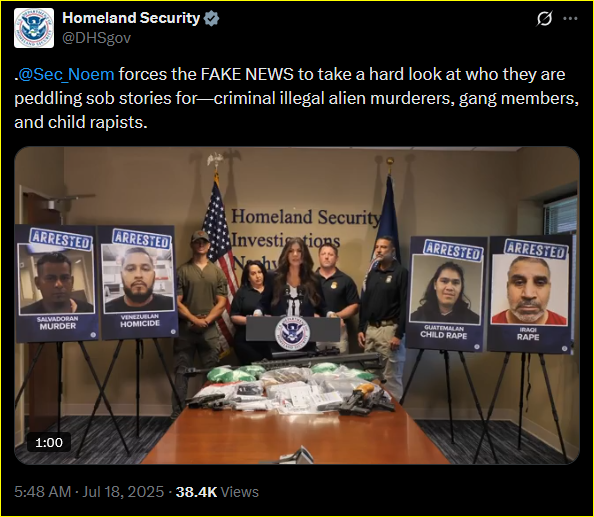Select the Guatemalan Child Rape poster
The height and width of the screenshot is (517, 594).
[x=445, y=294]
